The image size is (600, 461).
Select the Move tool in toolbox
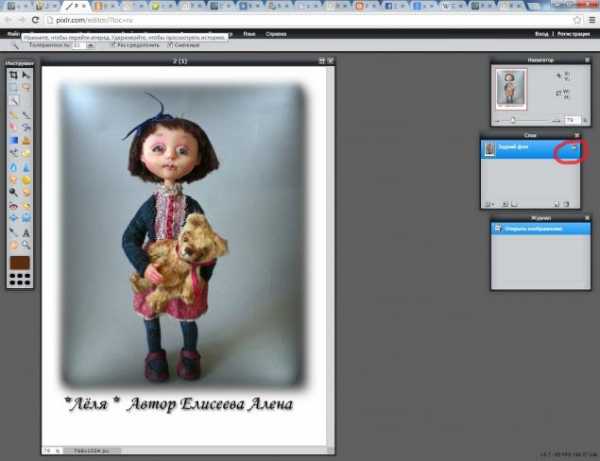(26, 76)
